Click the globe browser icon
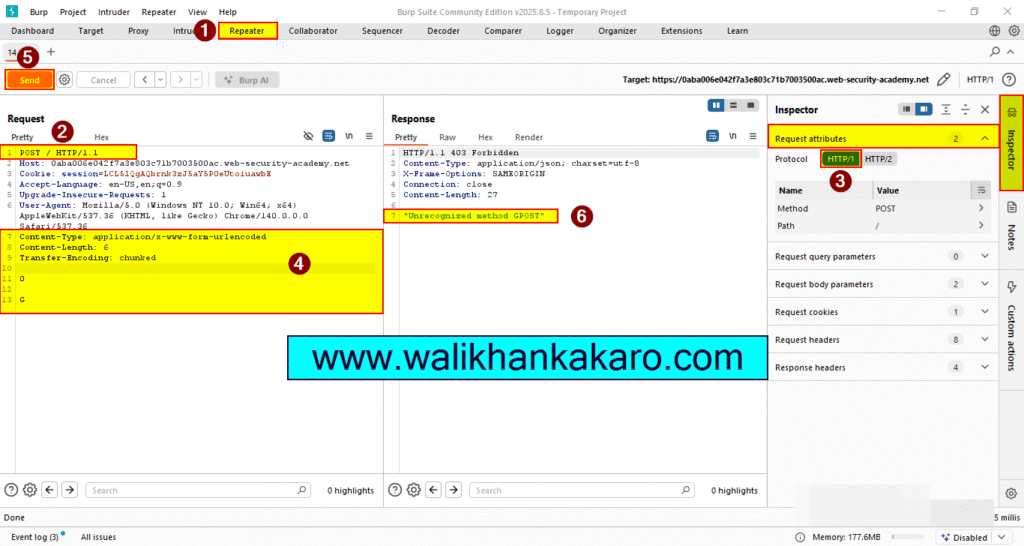 tap(994, 31)
